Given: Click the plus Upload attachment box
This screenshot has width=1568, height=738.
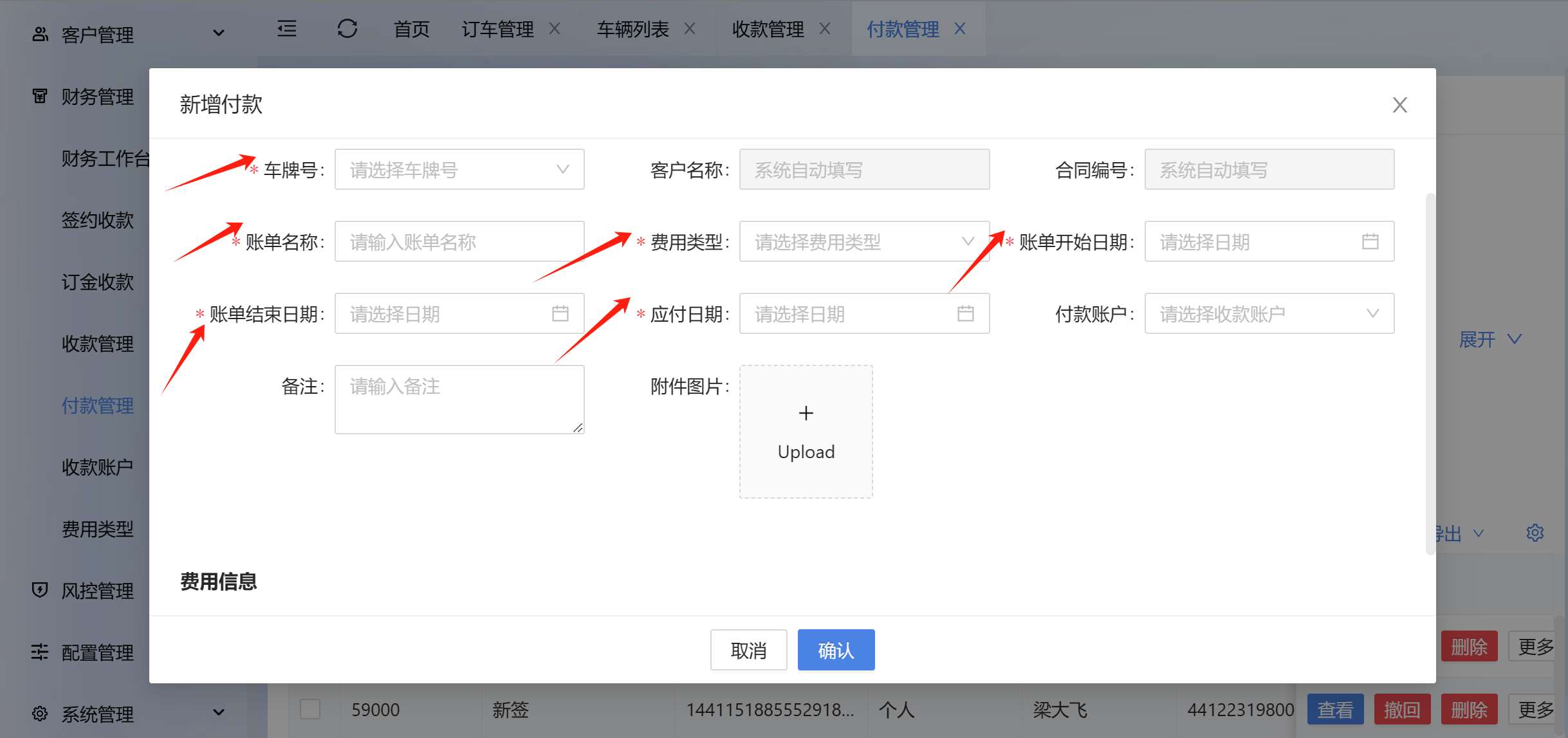Looking at the screenshot, I should pyautogui.click(x=806, y=432).
